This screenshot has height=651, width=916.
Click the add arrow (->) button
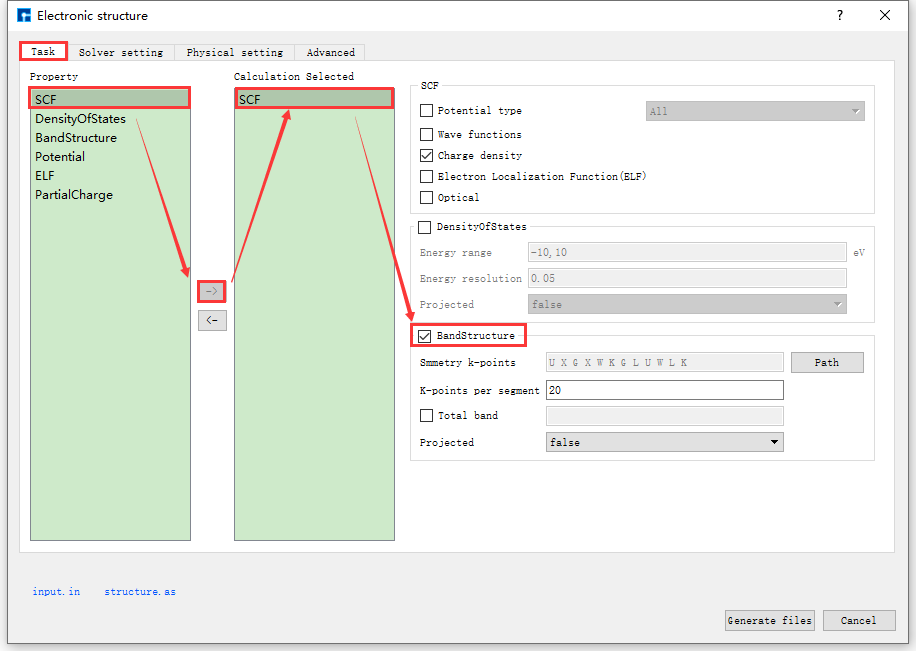pos(212,291)
